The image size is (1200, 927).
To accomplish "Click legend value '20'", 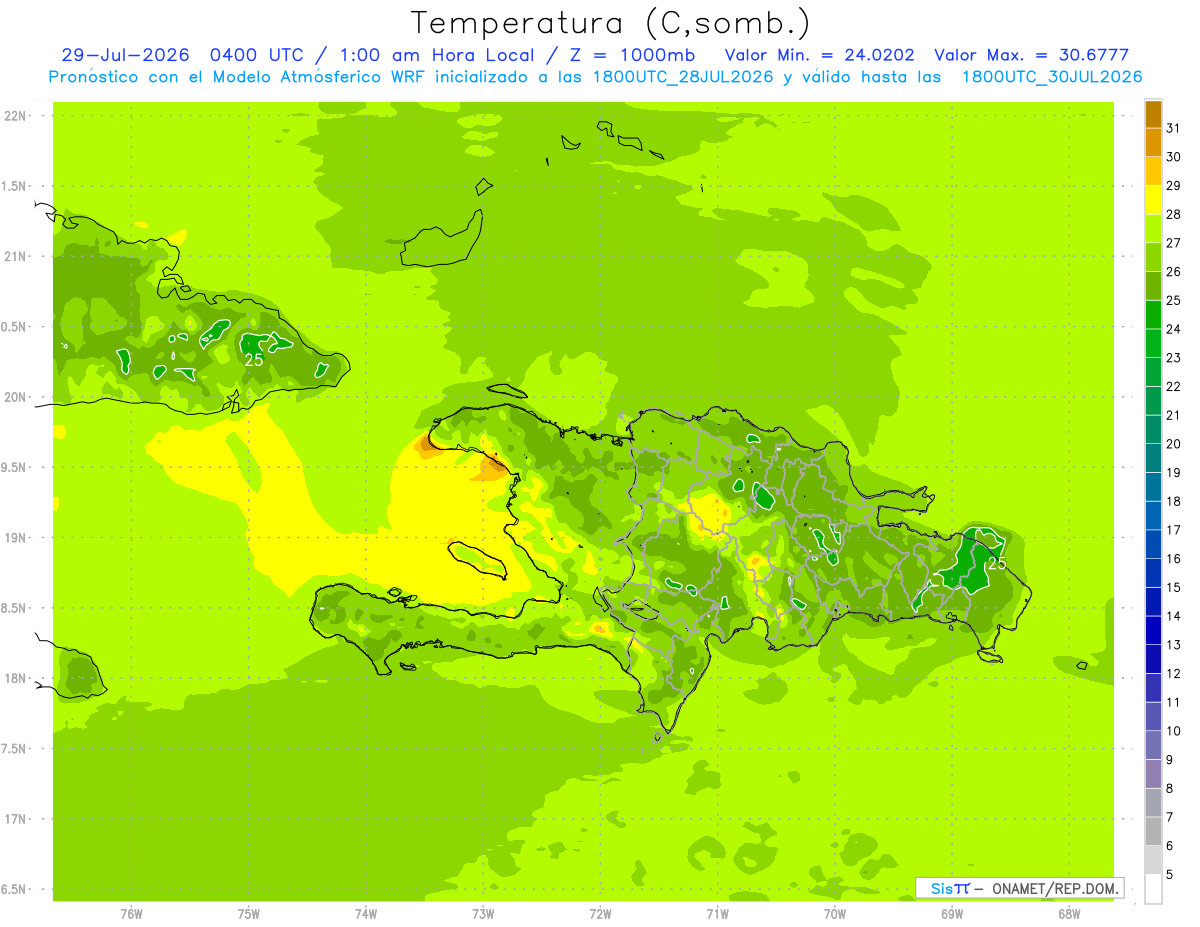I will (x=1174, y=444).
